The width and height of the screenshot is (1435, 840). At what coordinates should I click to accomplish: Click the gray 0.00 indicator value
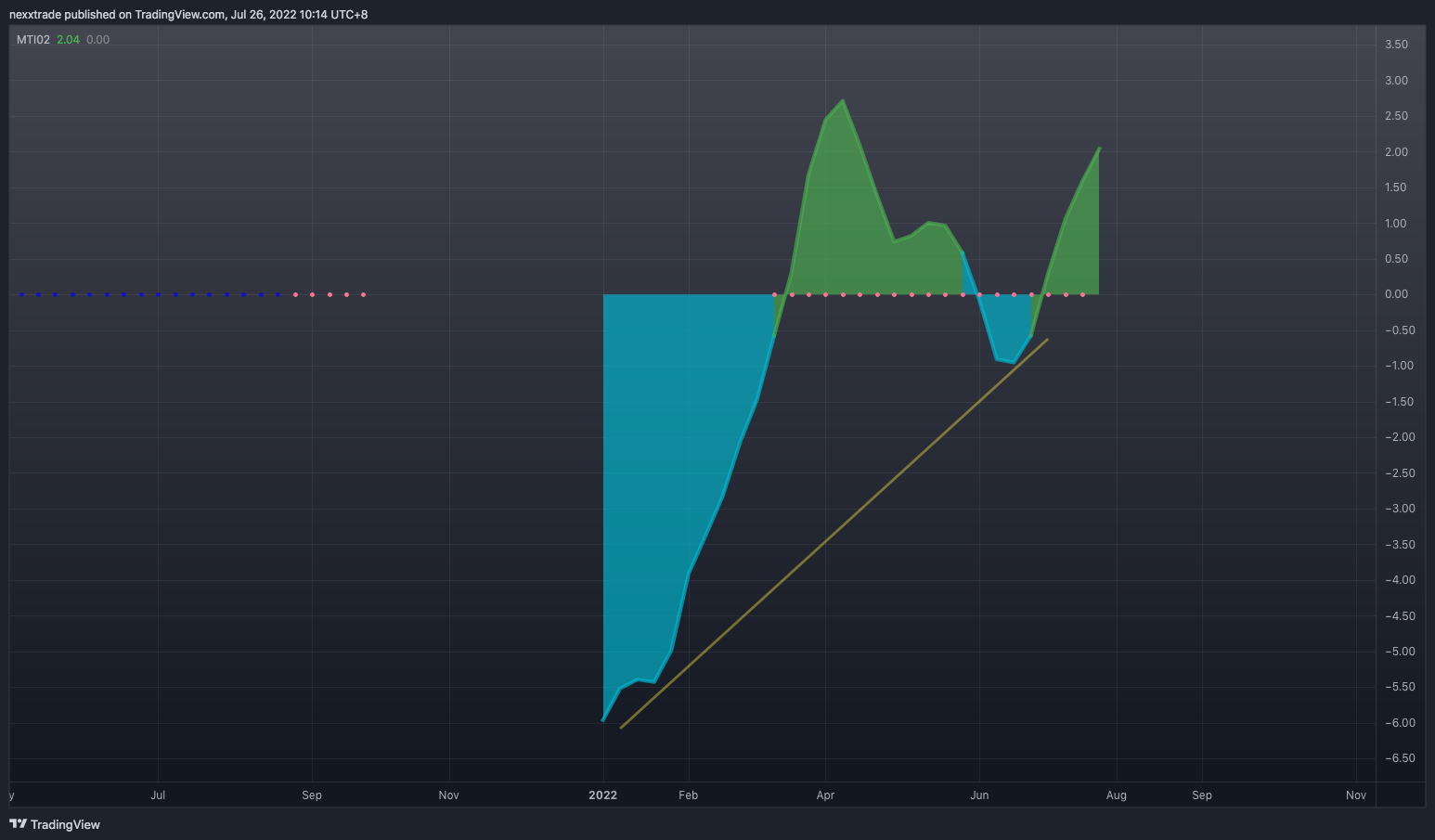97,40
